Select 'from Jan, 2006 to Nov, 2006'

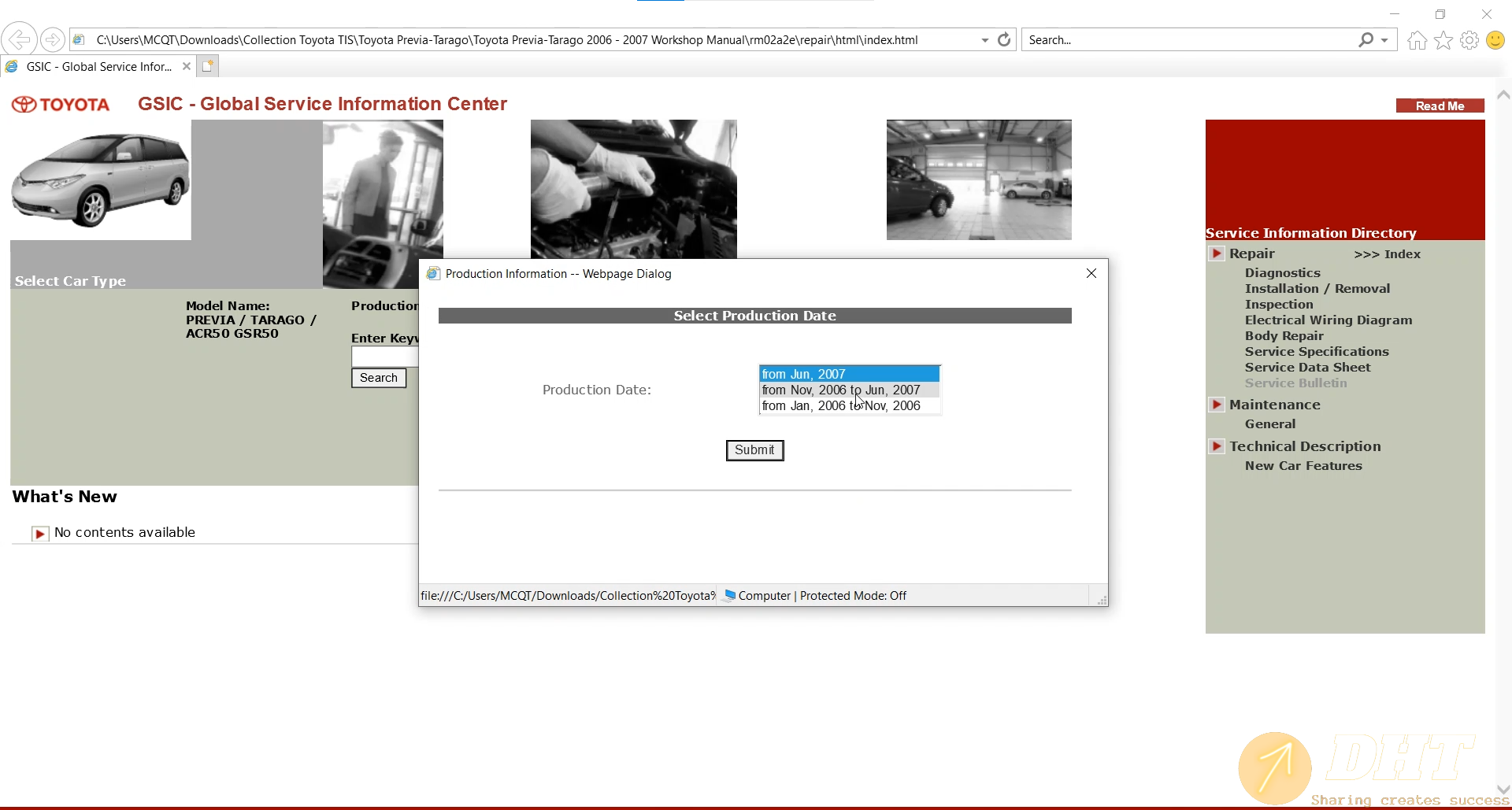tap(840, 406)
